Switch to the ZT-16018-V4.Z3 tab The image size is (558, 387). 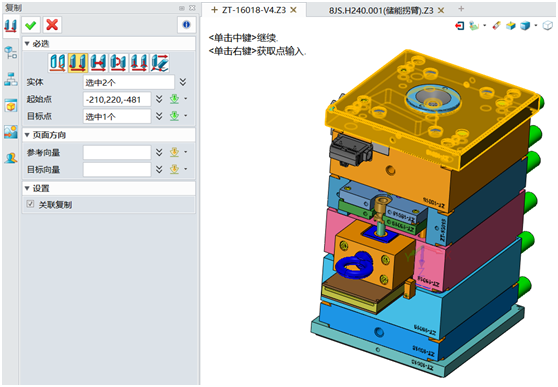[x=254, y=10]
